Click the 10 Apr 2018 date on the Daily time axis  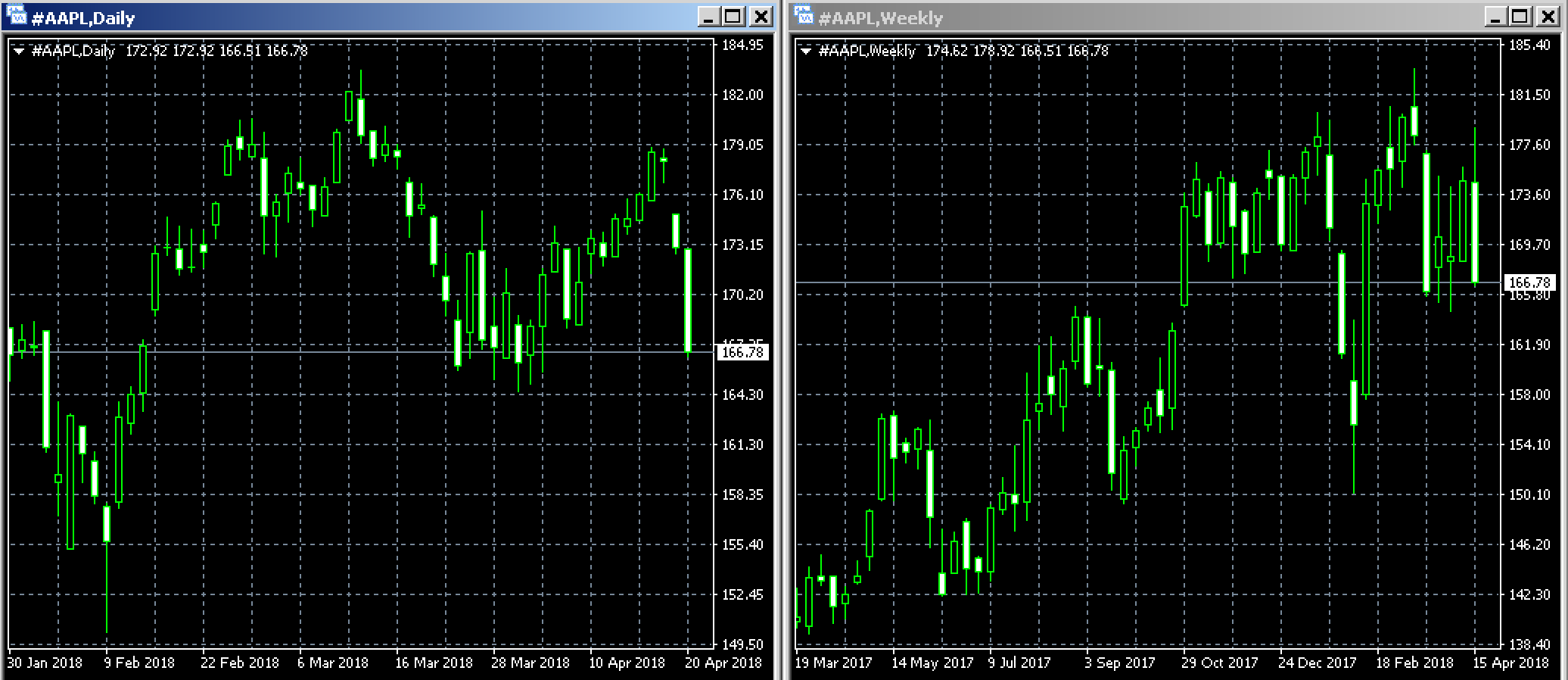point(627,663)
